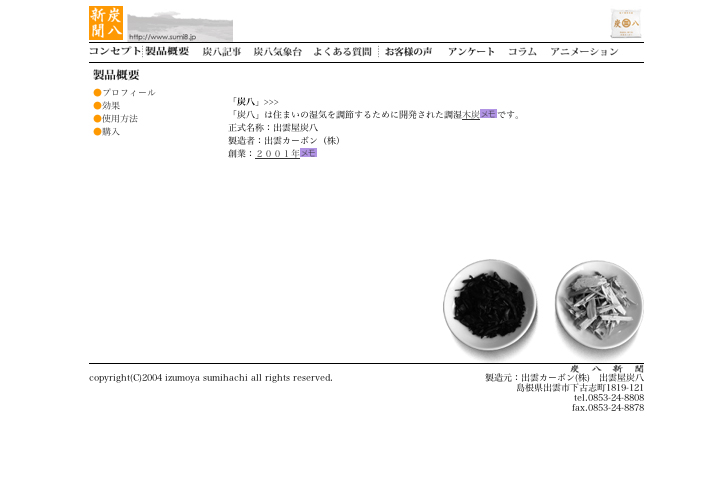
Task: Open お客様の声 from the navigation
Action: 408,52
